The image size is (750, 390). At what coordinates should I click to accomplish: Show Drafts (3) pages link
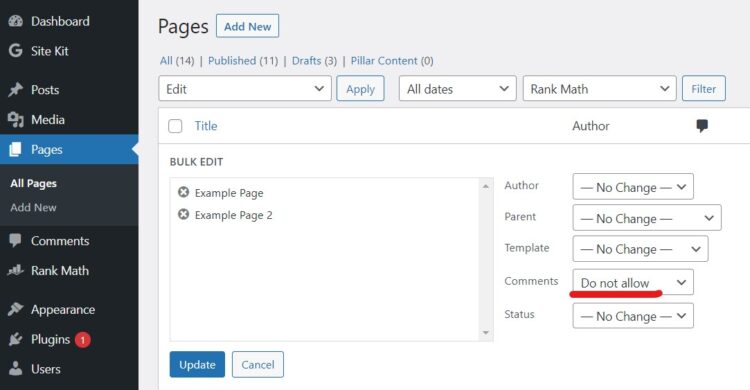(x=314, y=61)
